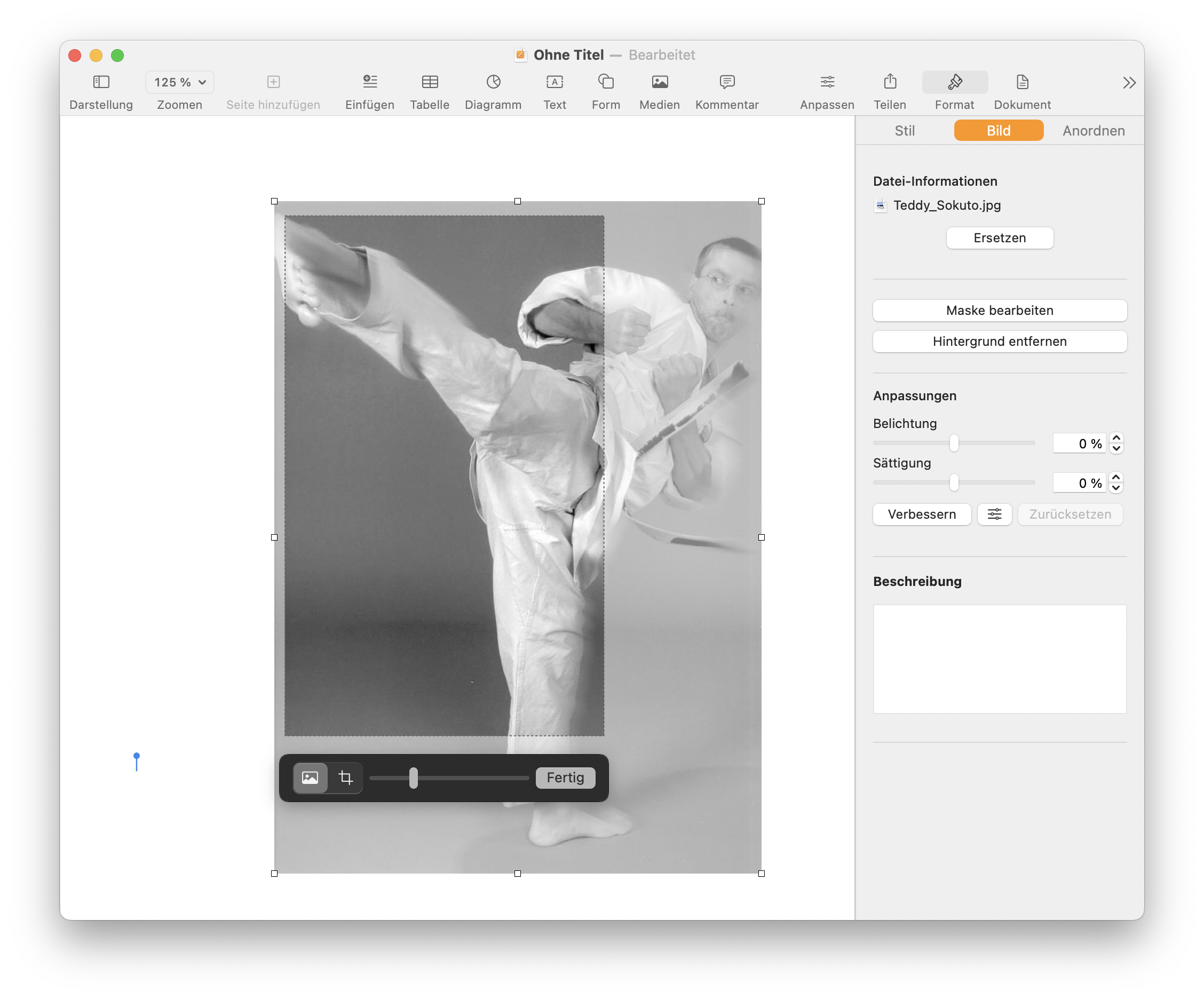
Task: Click the Teddy_Sokuto.jpg file name
Action: point(947,205)
